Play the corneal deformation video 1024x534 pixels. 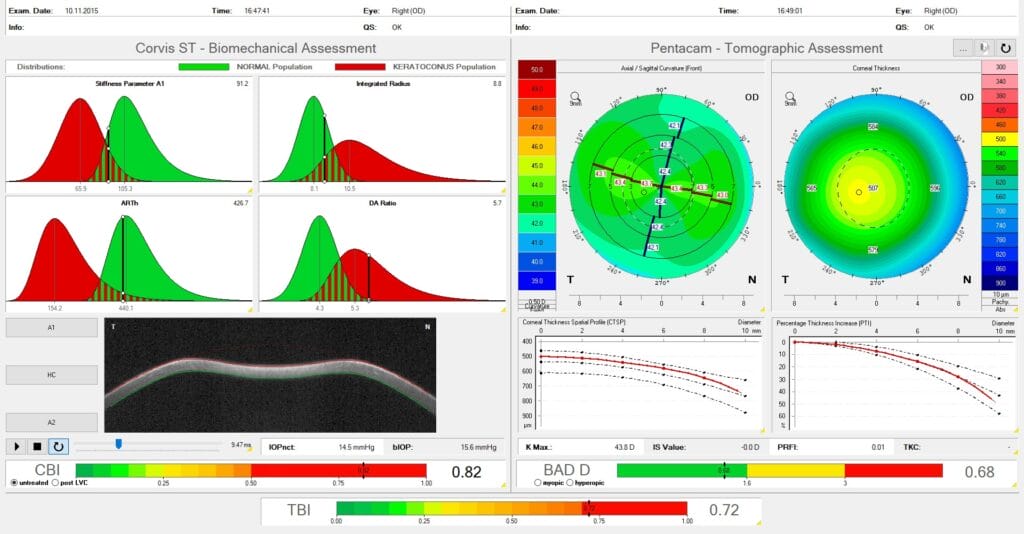[x=17, y=447]
